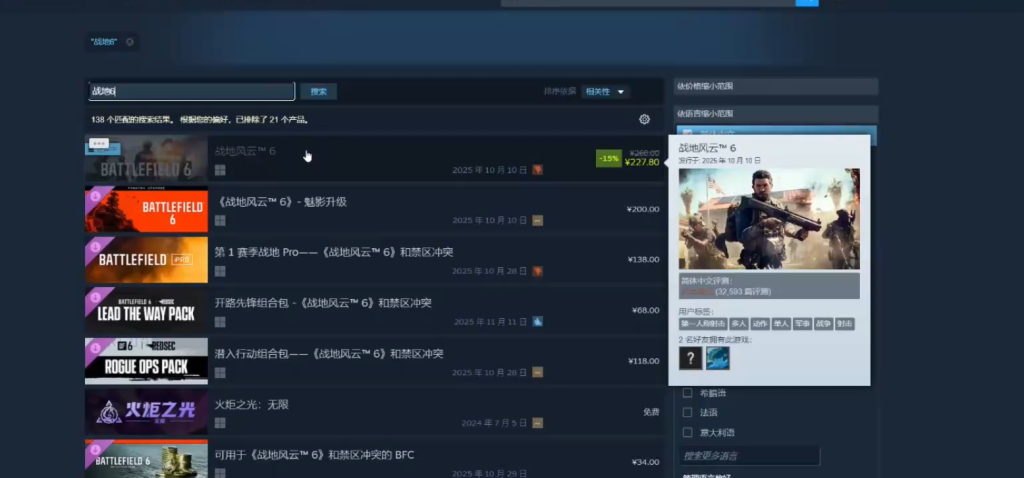The height and width of the screenshot is (478, 1024).
Task: Open search preferences gear icon
Action: tap(644, 119)
